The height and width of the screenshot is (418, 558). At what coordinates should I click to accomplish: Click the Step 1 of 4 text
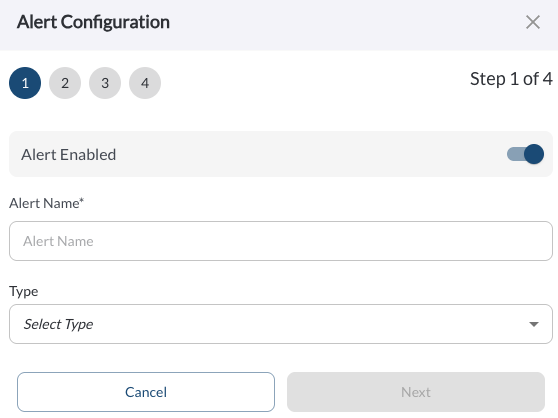(511, 79)
